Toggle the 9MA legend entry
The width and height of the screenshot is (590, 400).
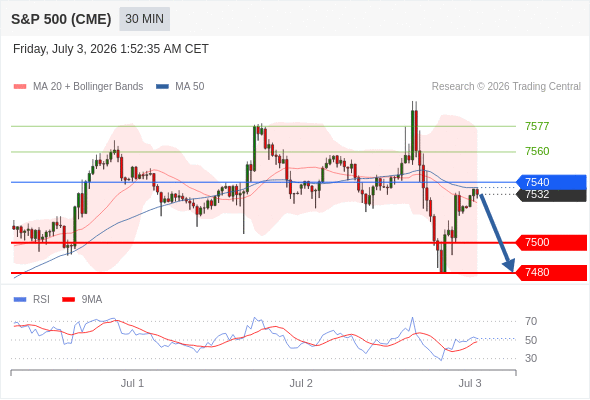point(82,300)
